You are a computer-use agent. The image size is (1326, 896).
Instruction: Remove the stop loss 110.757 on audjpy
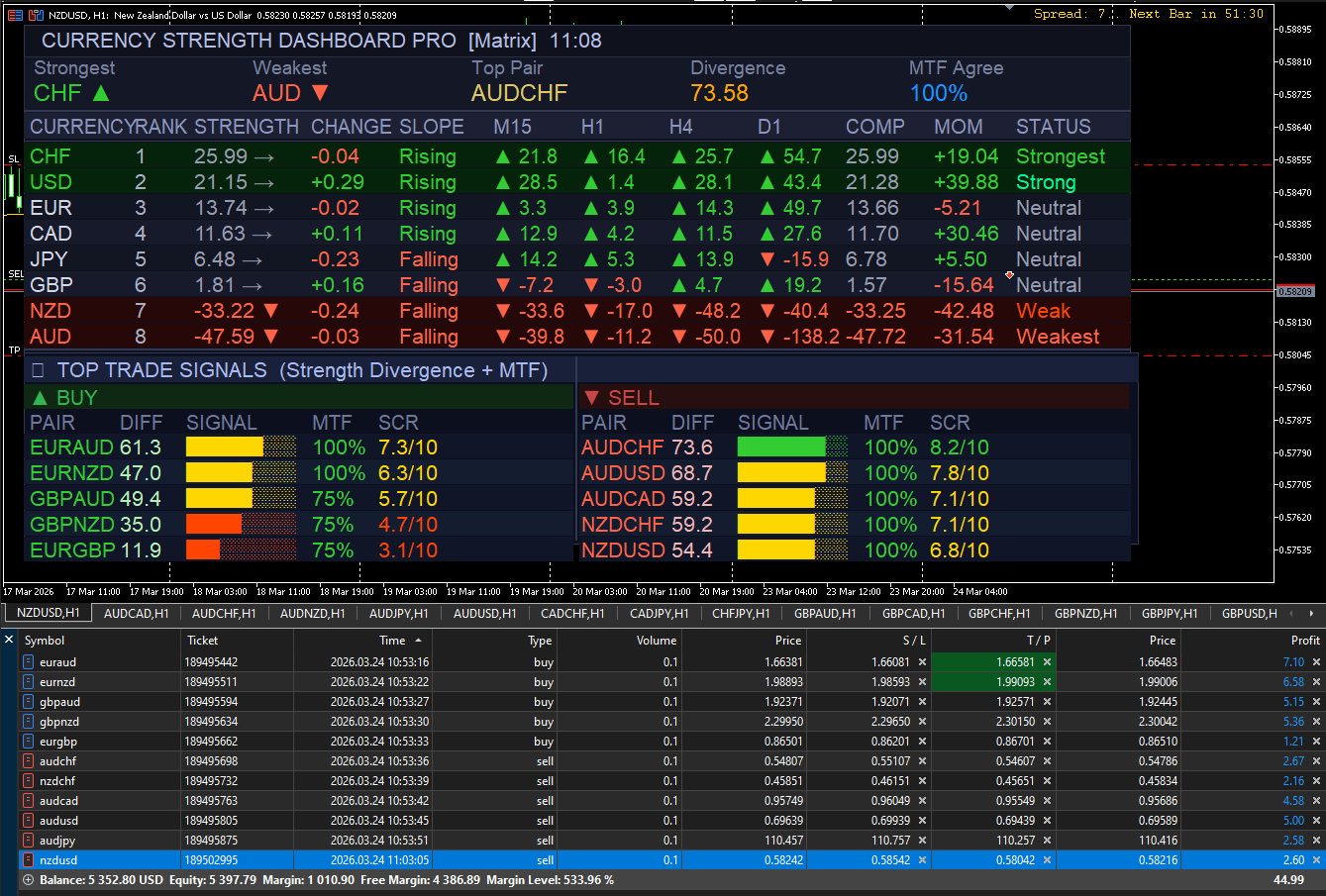[x=922, y=841]
